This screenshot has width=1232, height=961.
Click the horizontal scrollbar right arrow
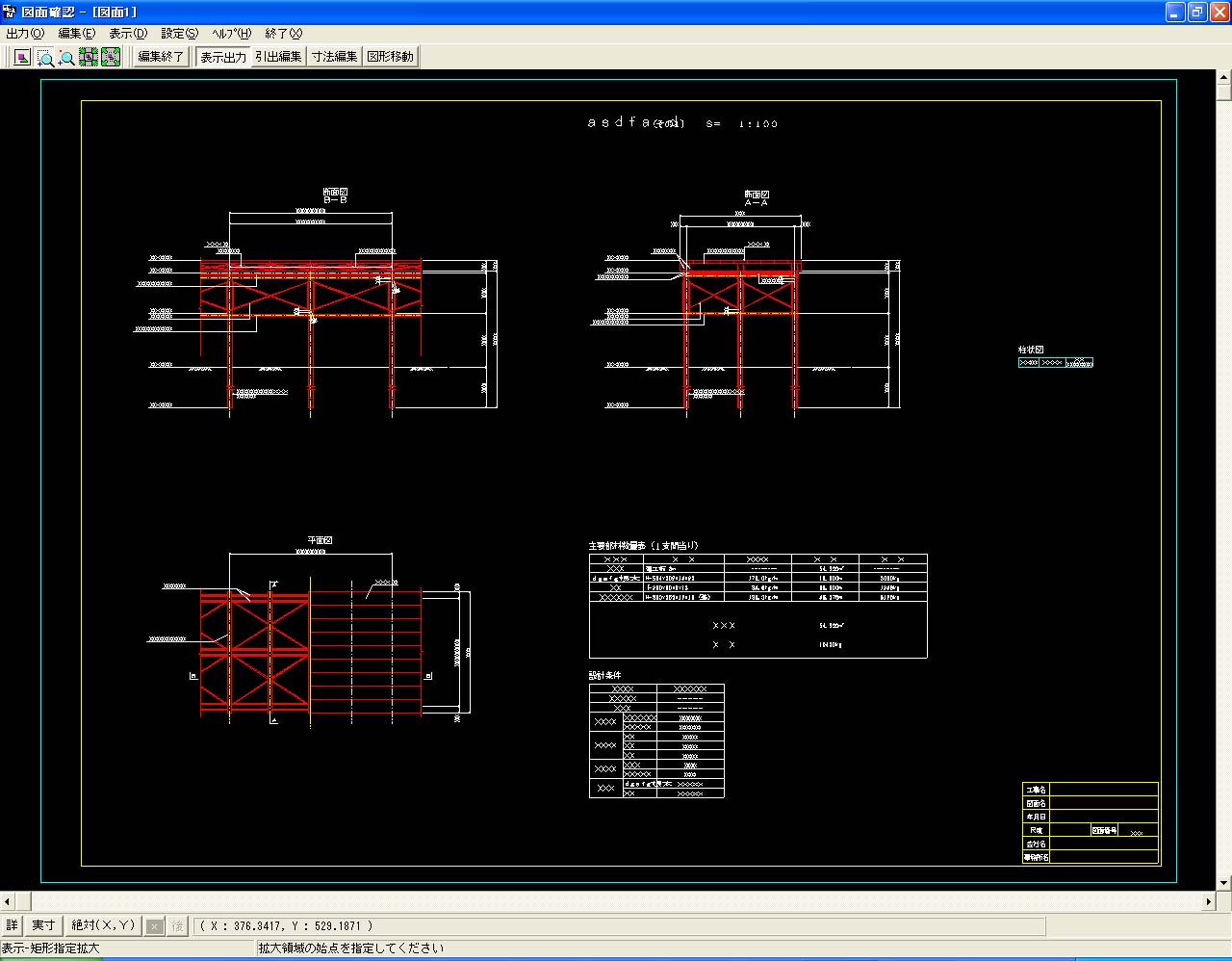[1209, 902]
